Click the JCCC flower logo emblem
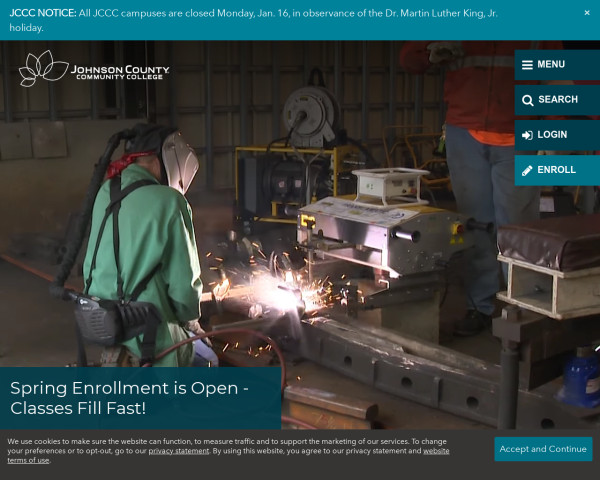600x480 pixels. (42, 69)
